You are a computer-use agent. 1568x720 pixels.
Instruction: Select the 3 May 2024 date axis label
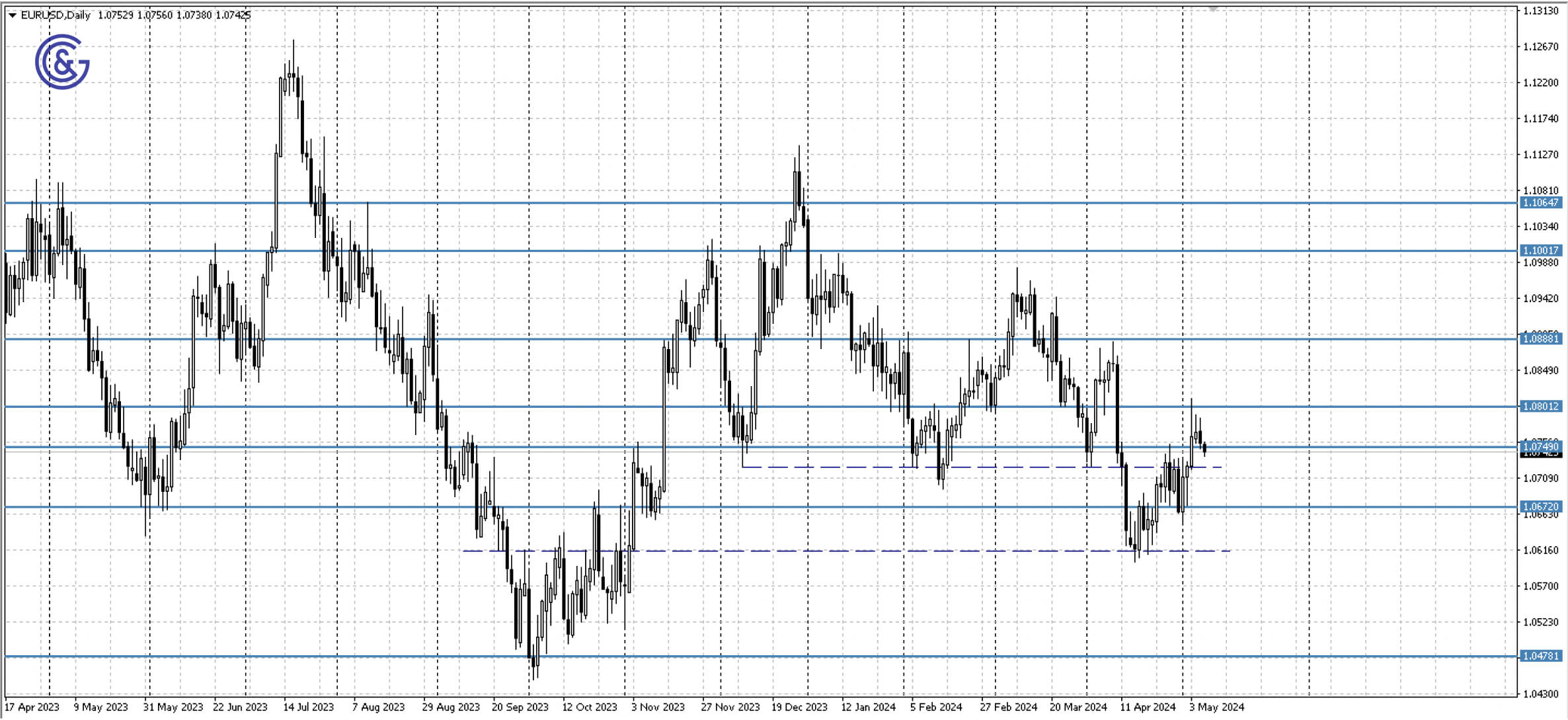(1216, 706)
